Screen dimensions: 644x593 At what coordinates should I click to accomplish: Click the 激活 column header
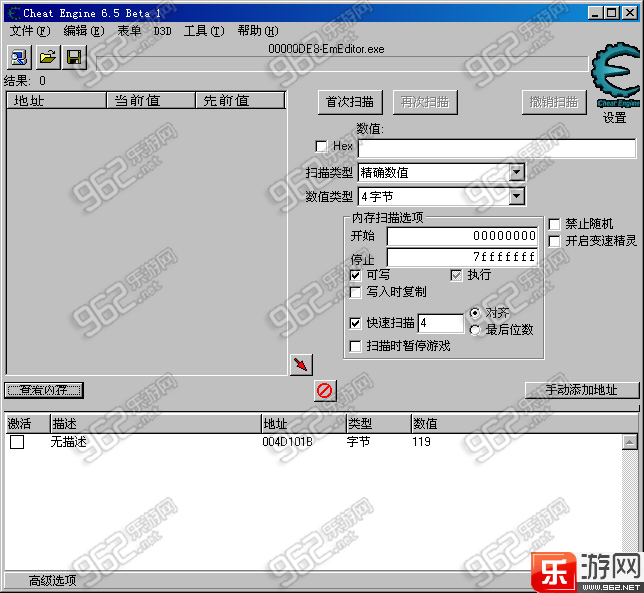coord(28,424)
